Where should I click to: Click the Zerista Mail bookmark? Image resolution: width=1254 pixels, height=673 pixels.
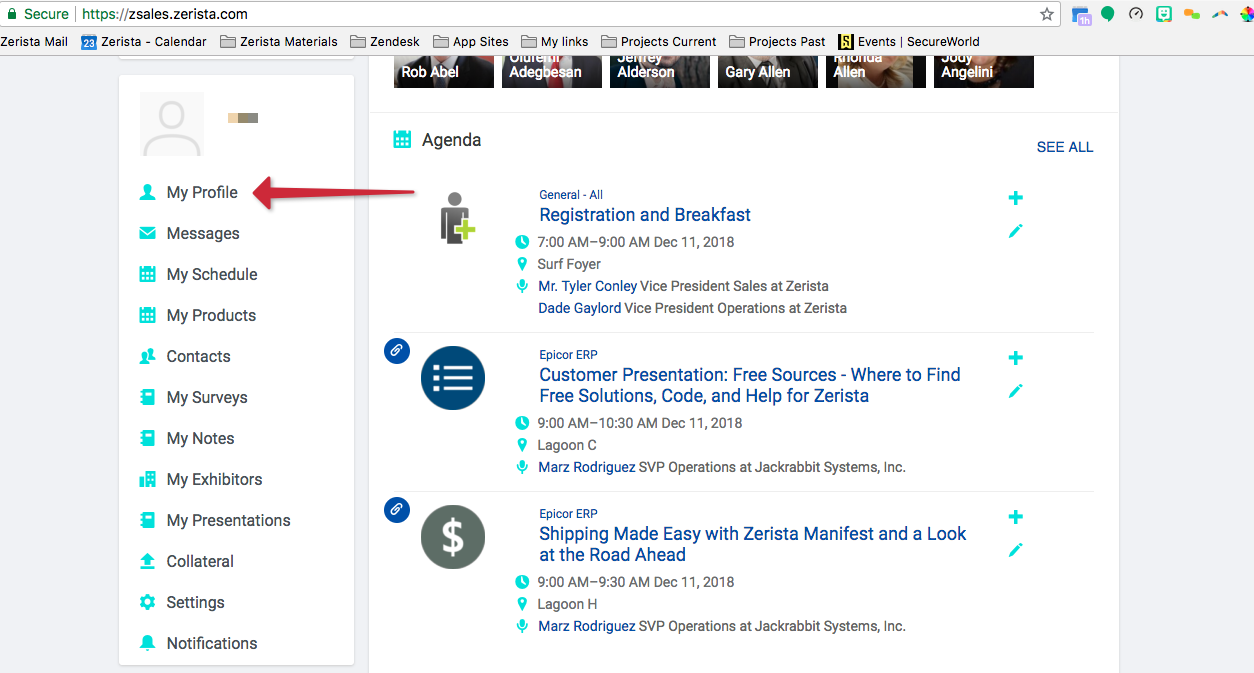[x=34, y=42]
